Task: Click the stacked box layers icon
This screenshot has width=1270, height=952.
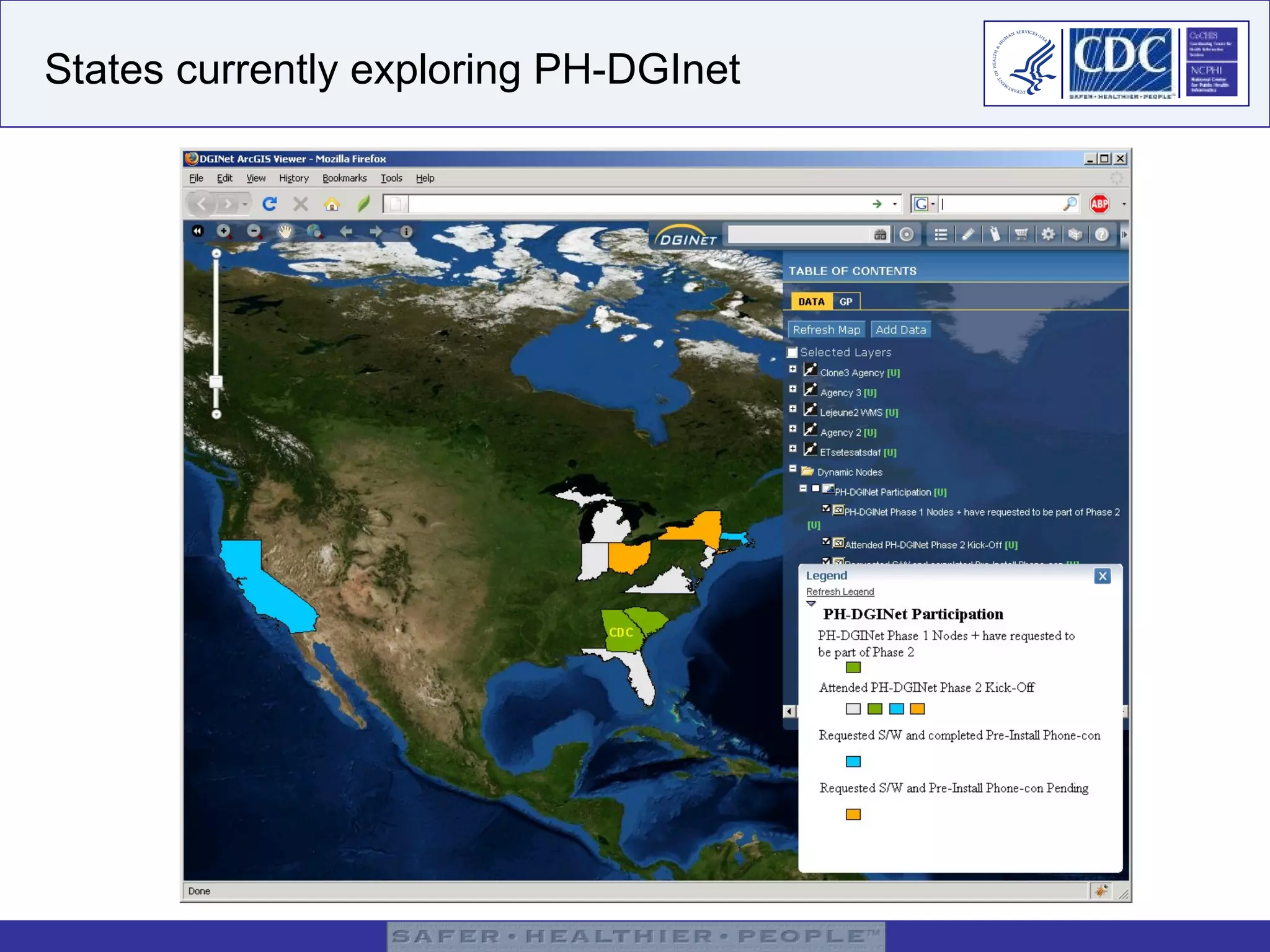Action: click(x=1075, y=234)
